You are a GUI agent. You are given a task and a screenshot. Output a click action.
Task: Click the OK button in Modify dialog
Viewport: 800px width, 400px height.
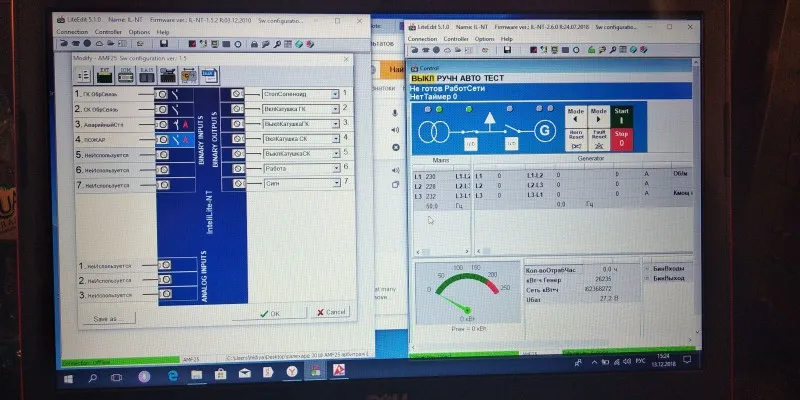tap(270, 314)
